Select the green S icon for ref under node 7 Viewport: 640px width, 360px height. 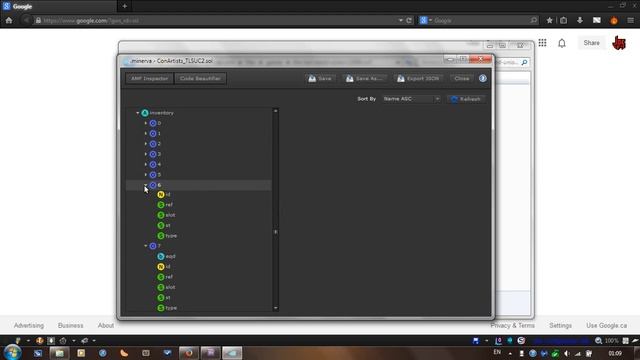click(x=161, y=277)
